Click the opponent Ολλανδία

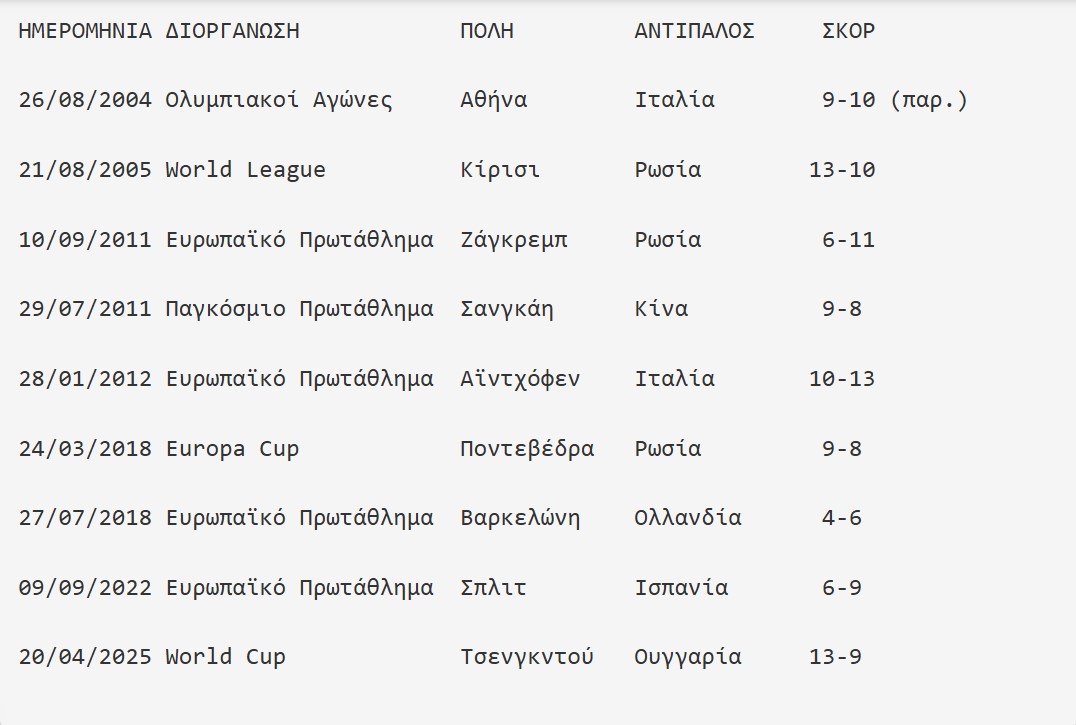click(688, 517)
